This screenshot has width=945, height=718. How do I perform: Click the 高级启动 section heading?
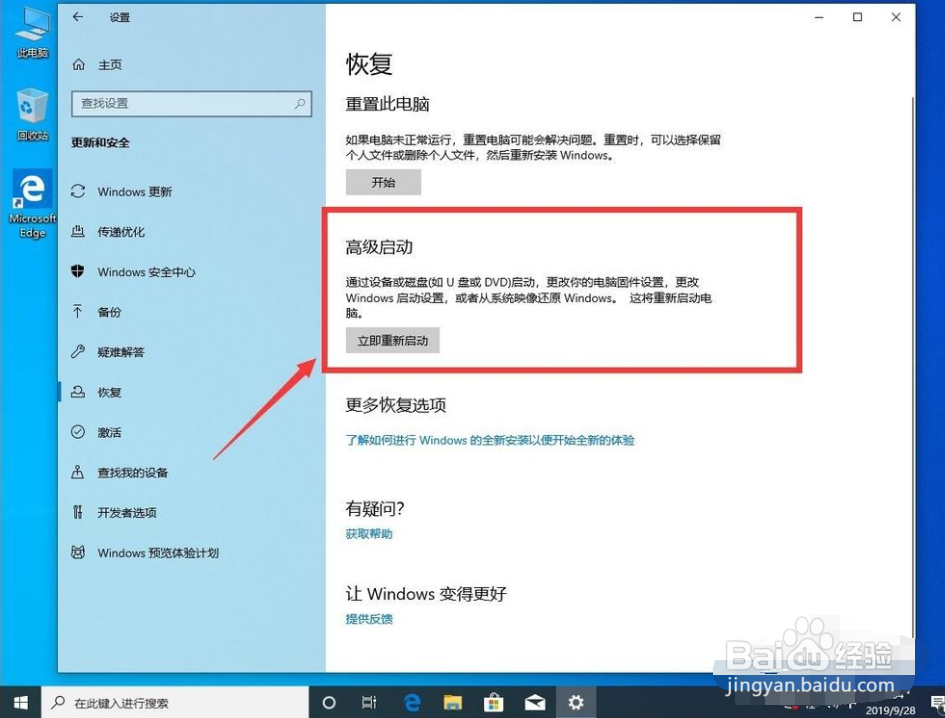click(x=379, y=247)
